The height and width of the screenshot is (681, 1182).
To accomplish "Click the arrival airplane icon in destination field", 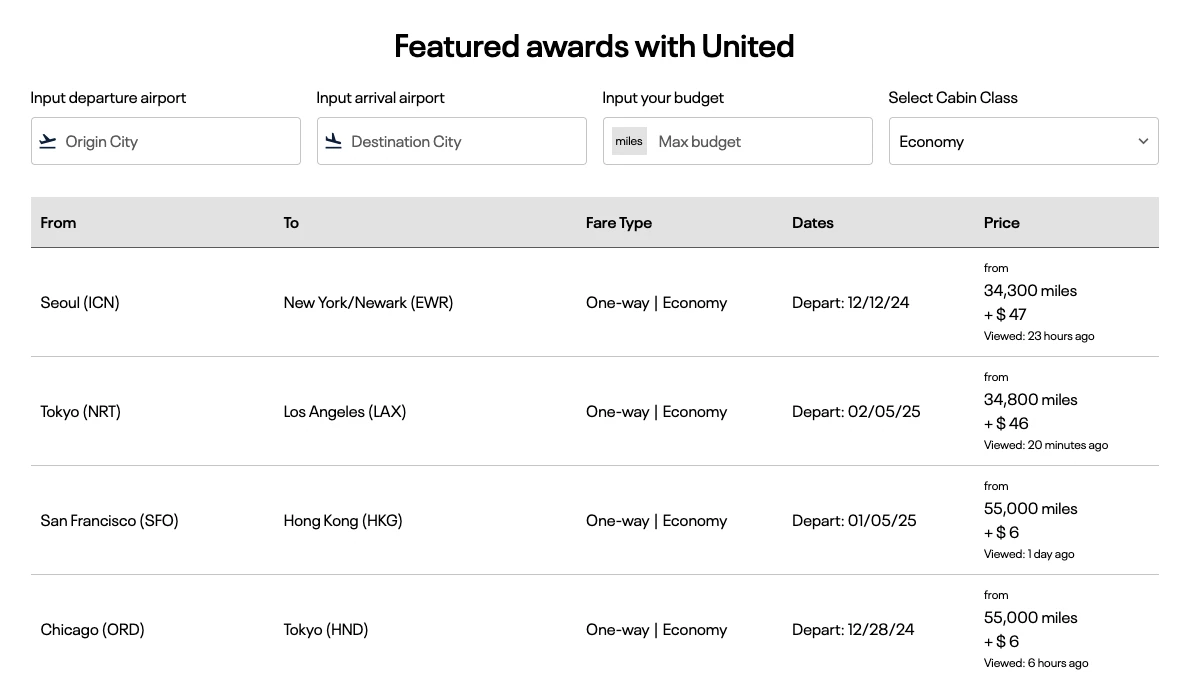I will [333, 141].
